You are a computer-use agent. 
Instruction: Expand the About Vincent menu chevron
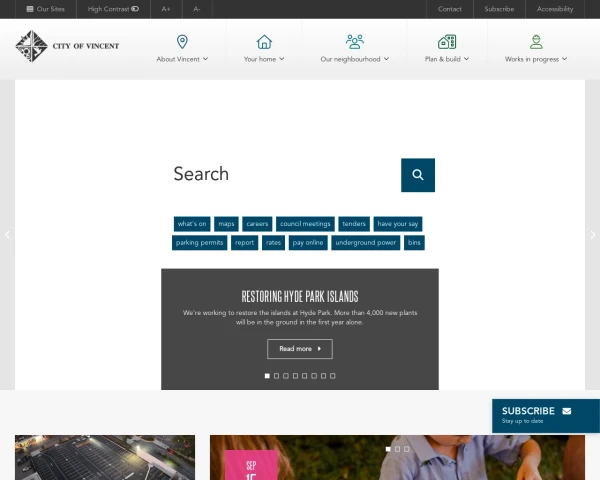205,59
